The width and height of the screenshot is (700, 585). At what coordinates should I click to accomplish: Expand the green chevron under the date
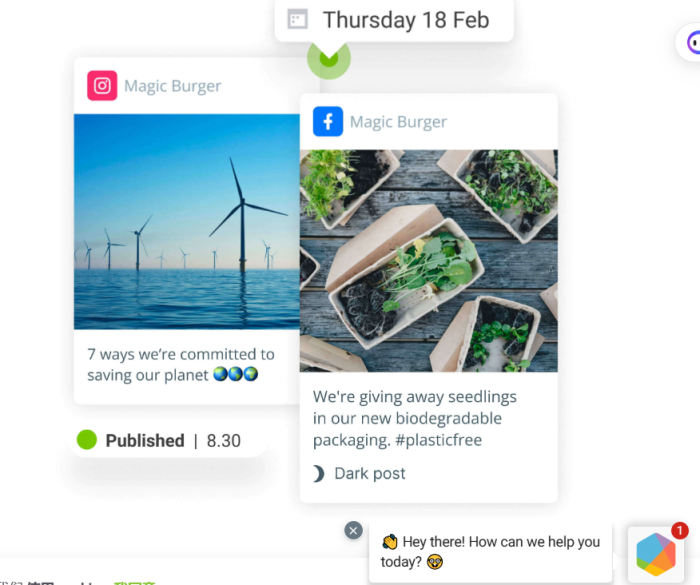pos(329,58)
